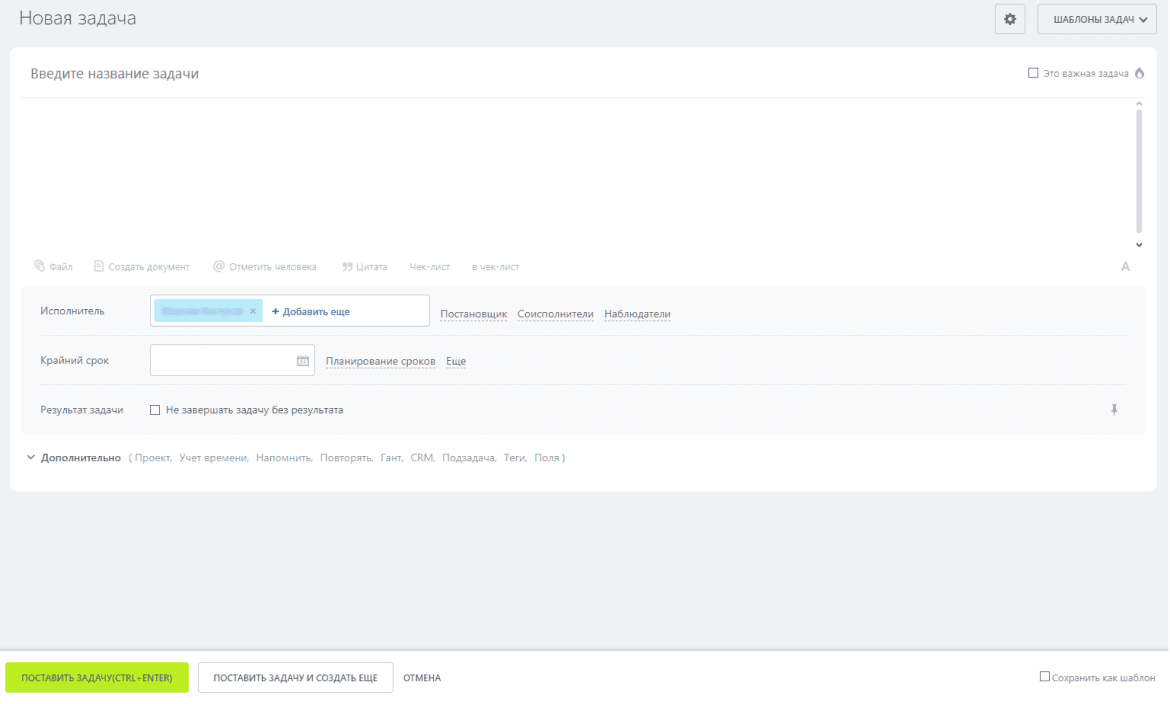1170x704 pixels.
Task: Click the quotation mark icon by Цитата
Action: (347, 267)
